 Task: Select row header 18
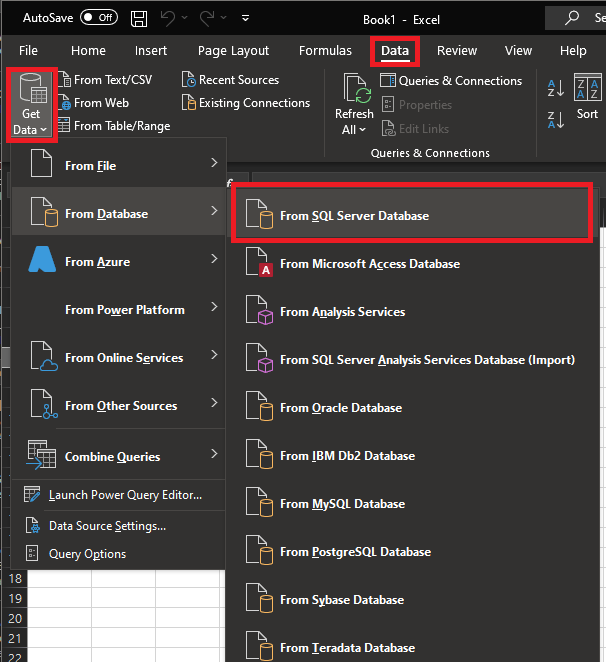point(15,578)
